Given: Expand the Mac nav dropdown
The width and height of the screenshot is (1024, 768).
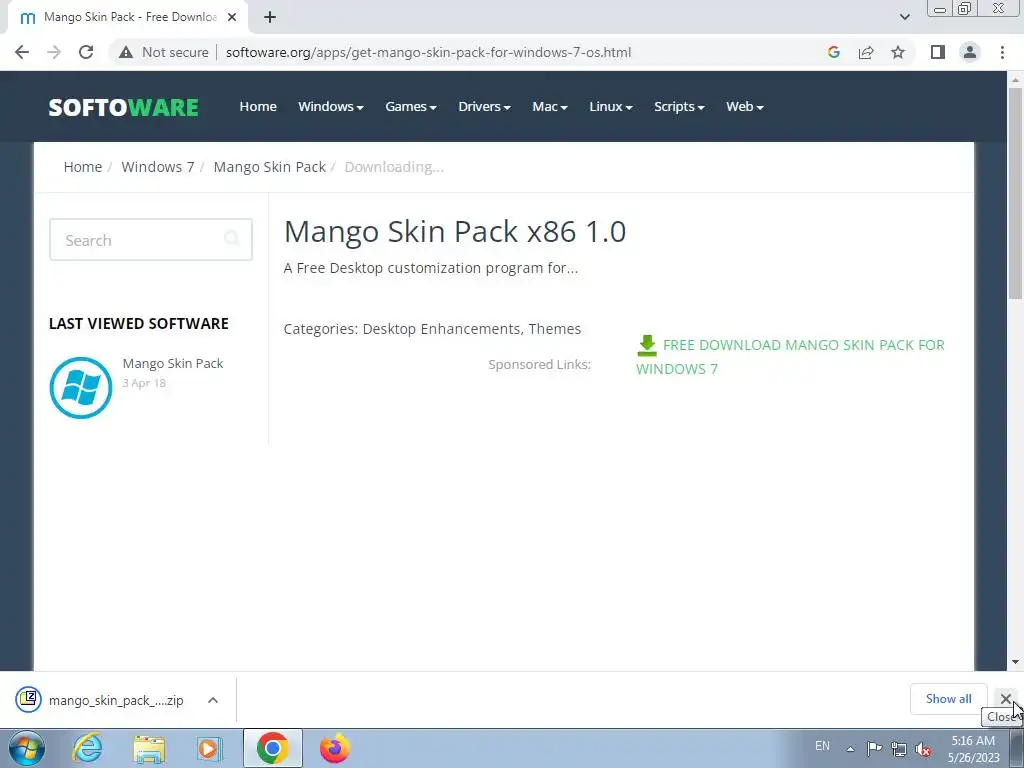Looking at the screenshot, I should (x=550, y=106).
